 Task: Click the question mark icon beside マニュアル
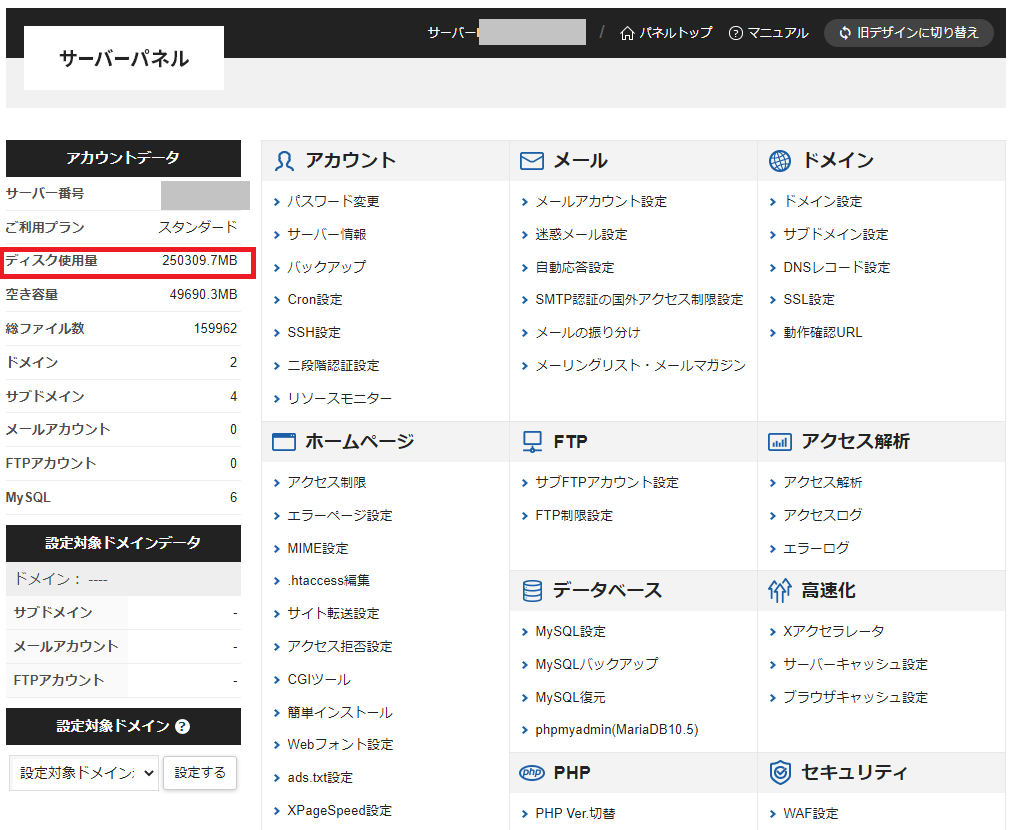click(735, 33)
